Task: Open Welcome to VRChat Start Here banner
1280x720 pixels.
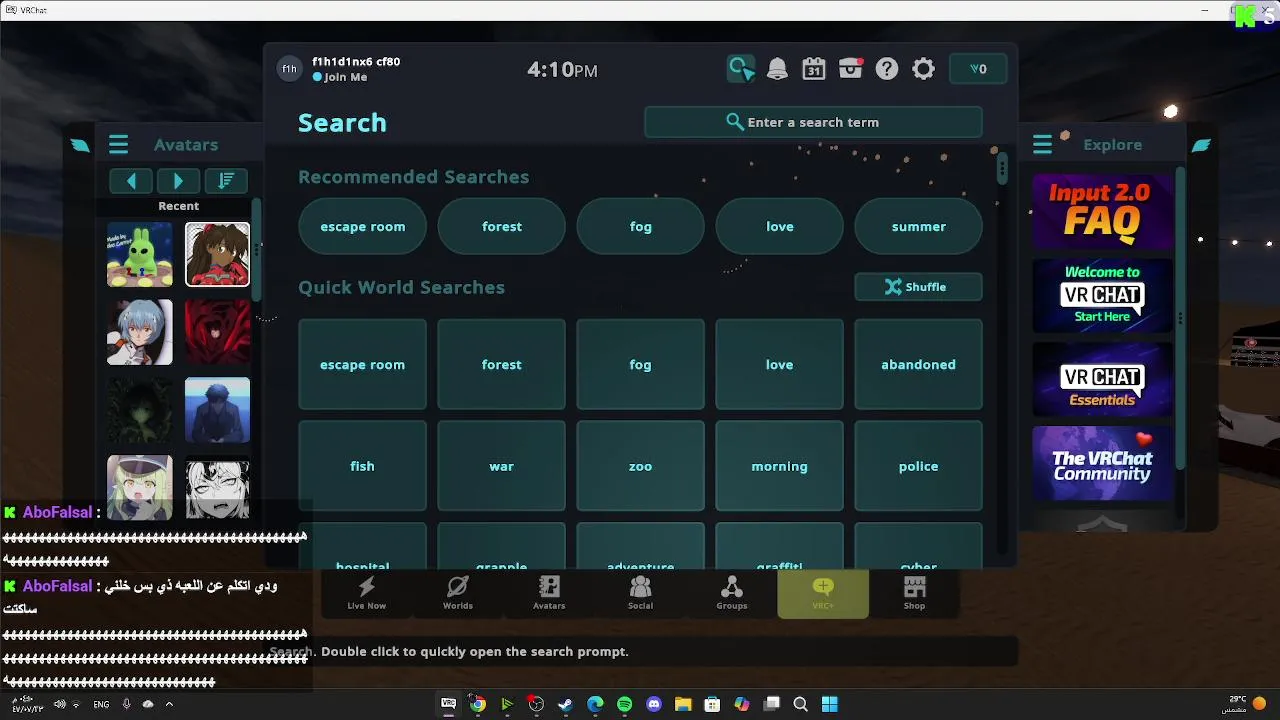Action: pos(1102,295)
